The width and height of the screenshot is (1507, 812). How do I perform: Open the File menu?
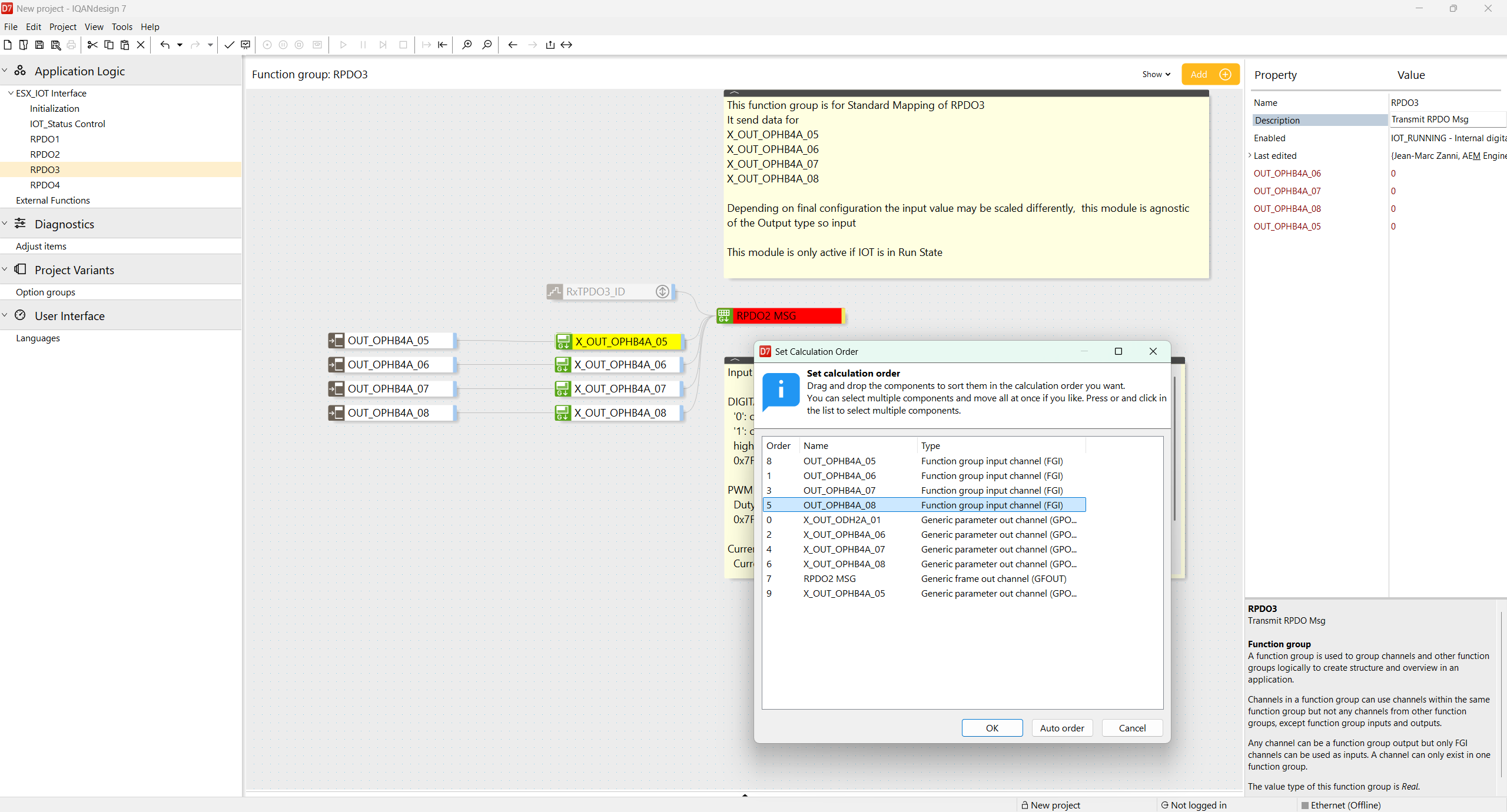pyautogui.click(x=11, y=26)
